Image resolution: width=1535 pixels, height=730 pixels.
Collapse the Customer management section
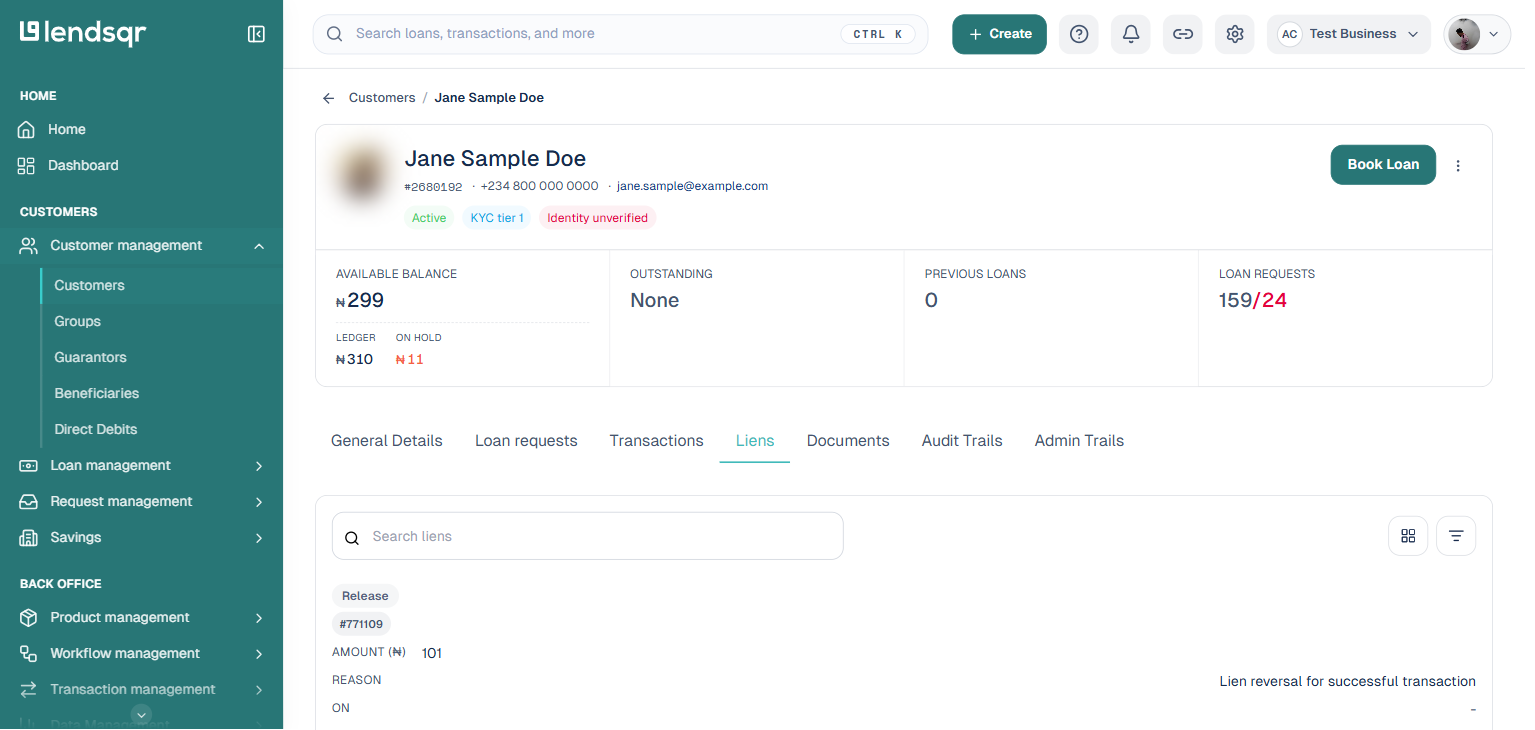tap(259, 246)
